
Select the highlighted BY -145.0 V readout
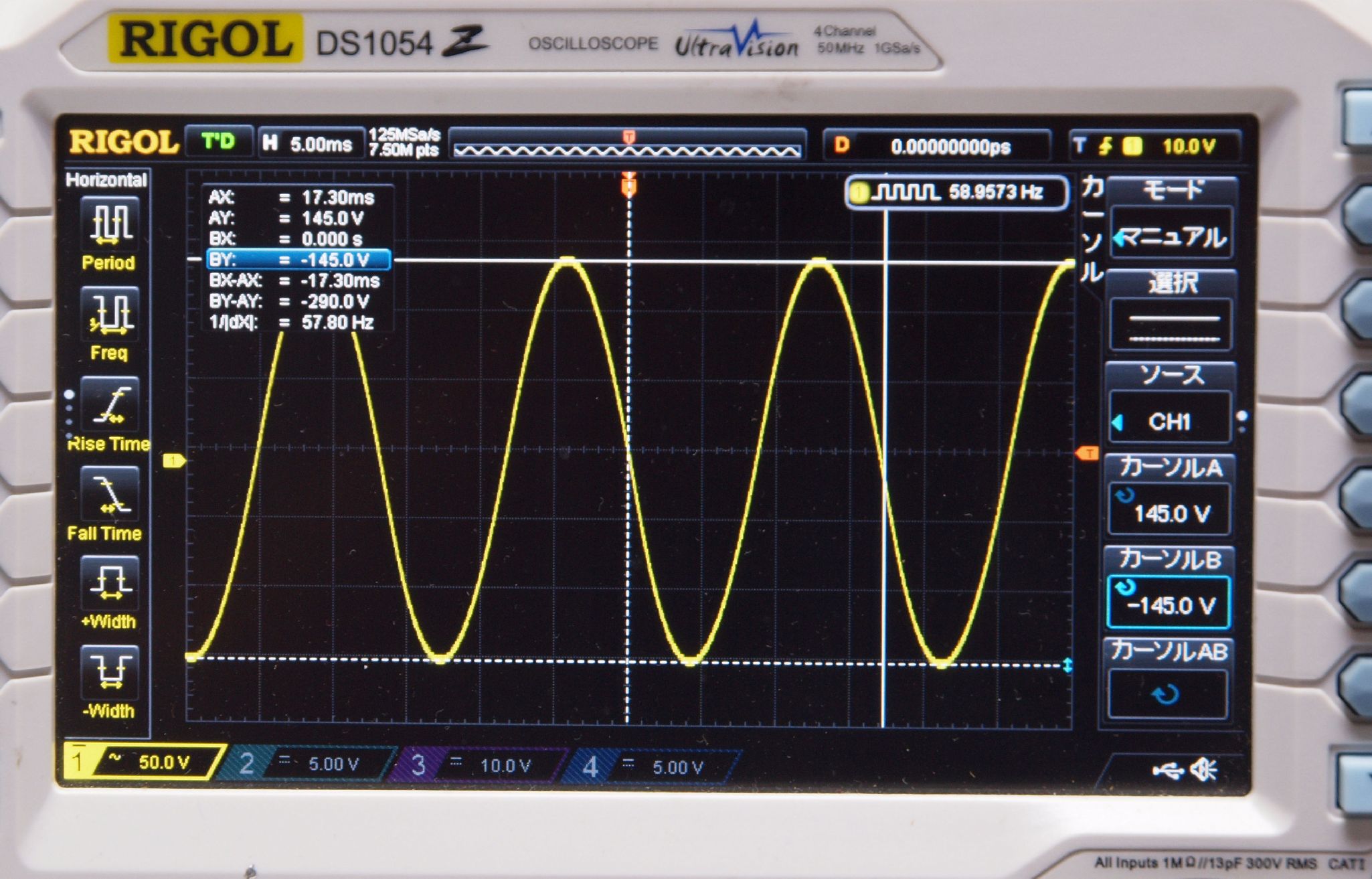pos(298,260)
